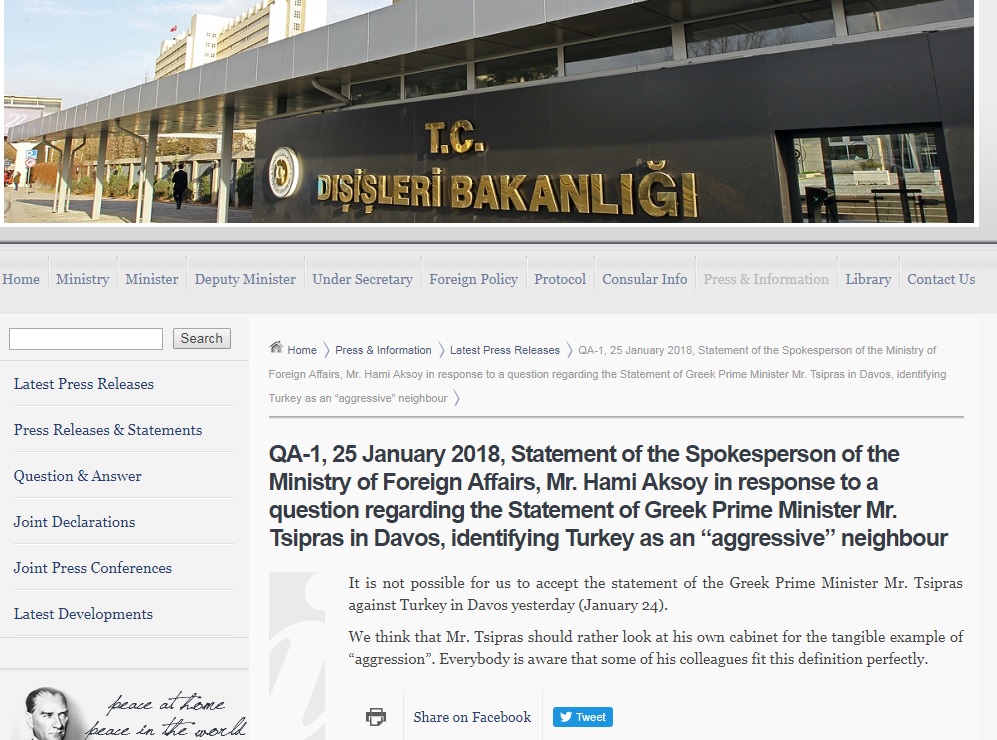Share the article on Facebook
Screen dimensions: 997x740
[472, 717]
